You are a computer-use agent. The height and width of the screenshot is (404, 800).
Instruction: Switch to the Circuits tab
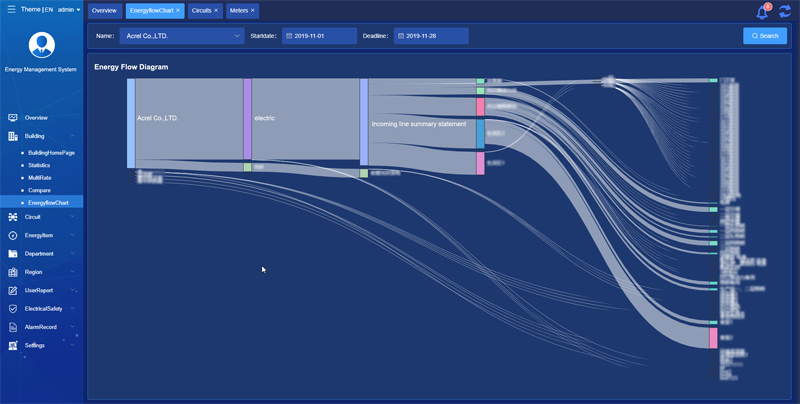pyautogui.click(x=205, y=11)
